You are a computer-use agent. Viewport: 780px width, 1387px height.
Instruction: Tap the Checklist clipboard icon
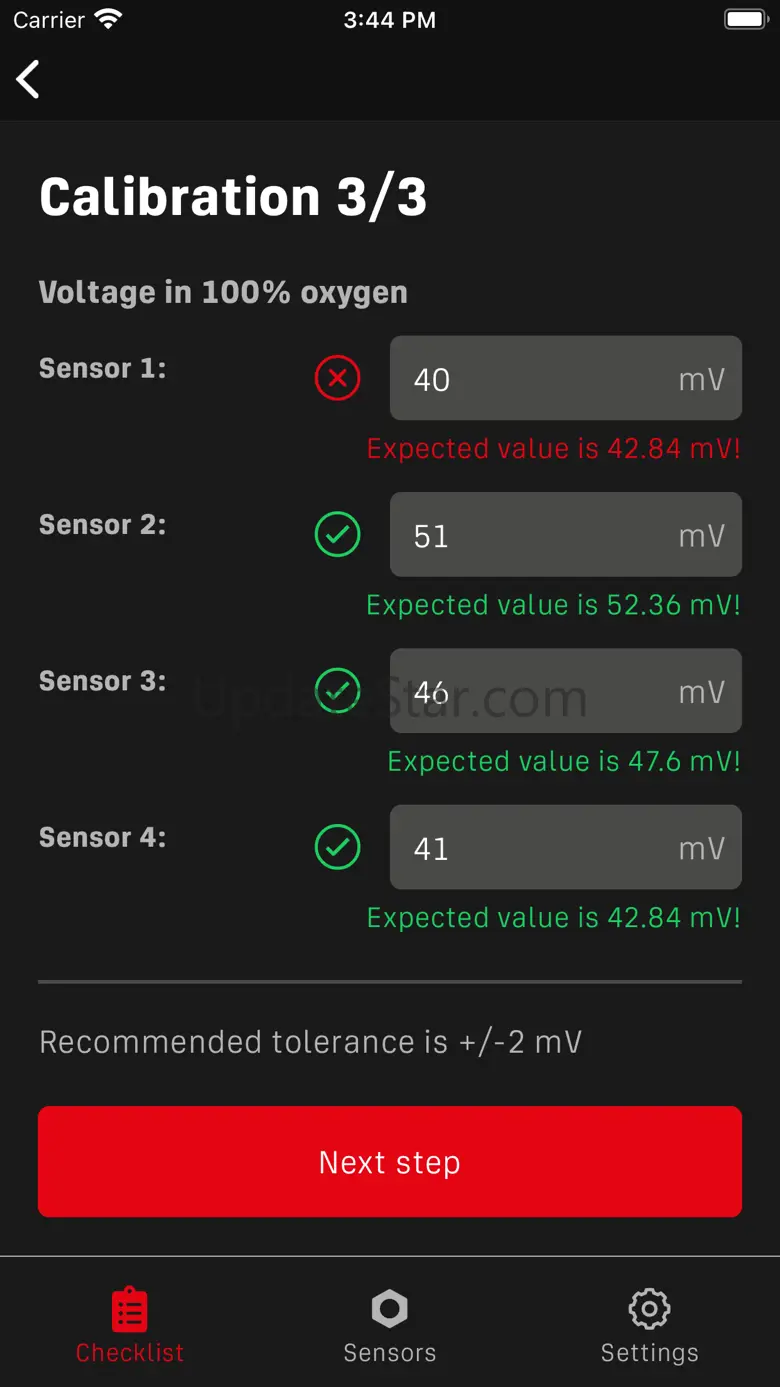130,1309
